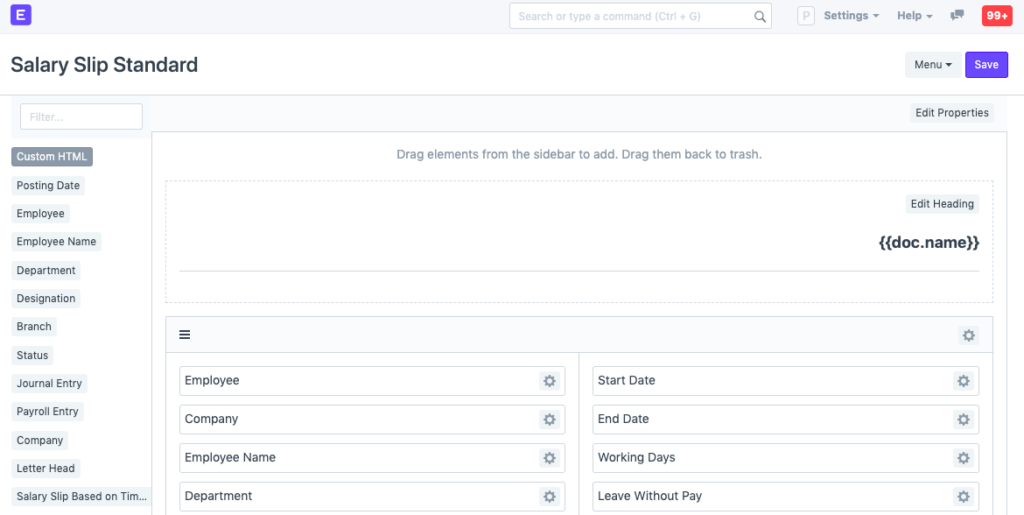Click Edit Heading button

point(942,204)
